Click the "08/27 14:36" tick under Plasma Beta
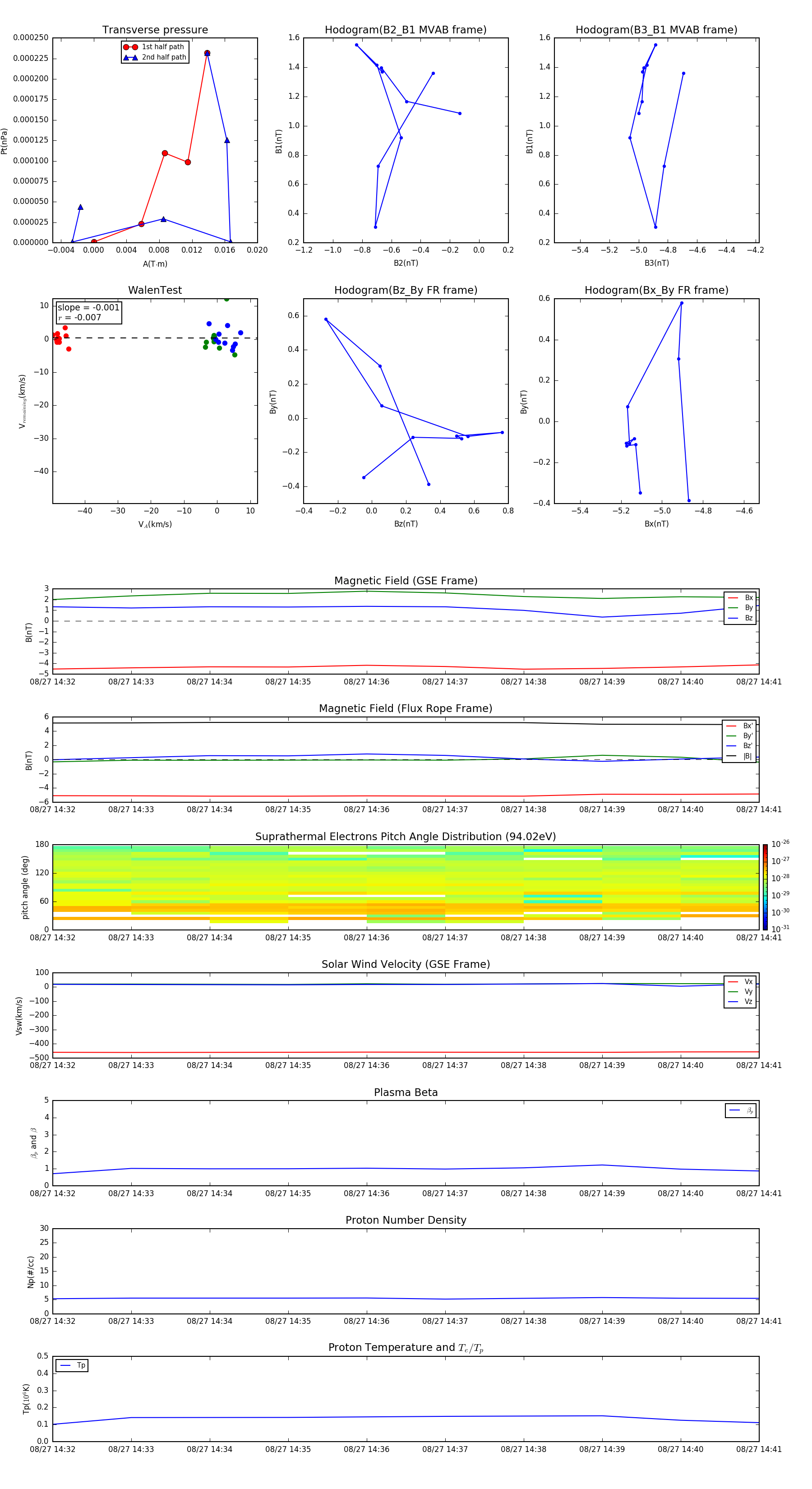This screenshot has width=812, height=1489. (x=366, y=1193)
